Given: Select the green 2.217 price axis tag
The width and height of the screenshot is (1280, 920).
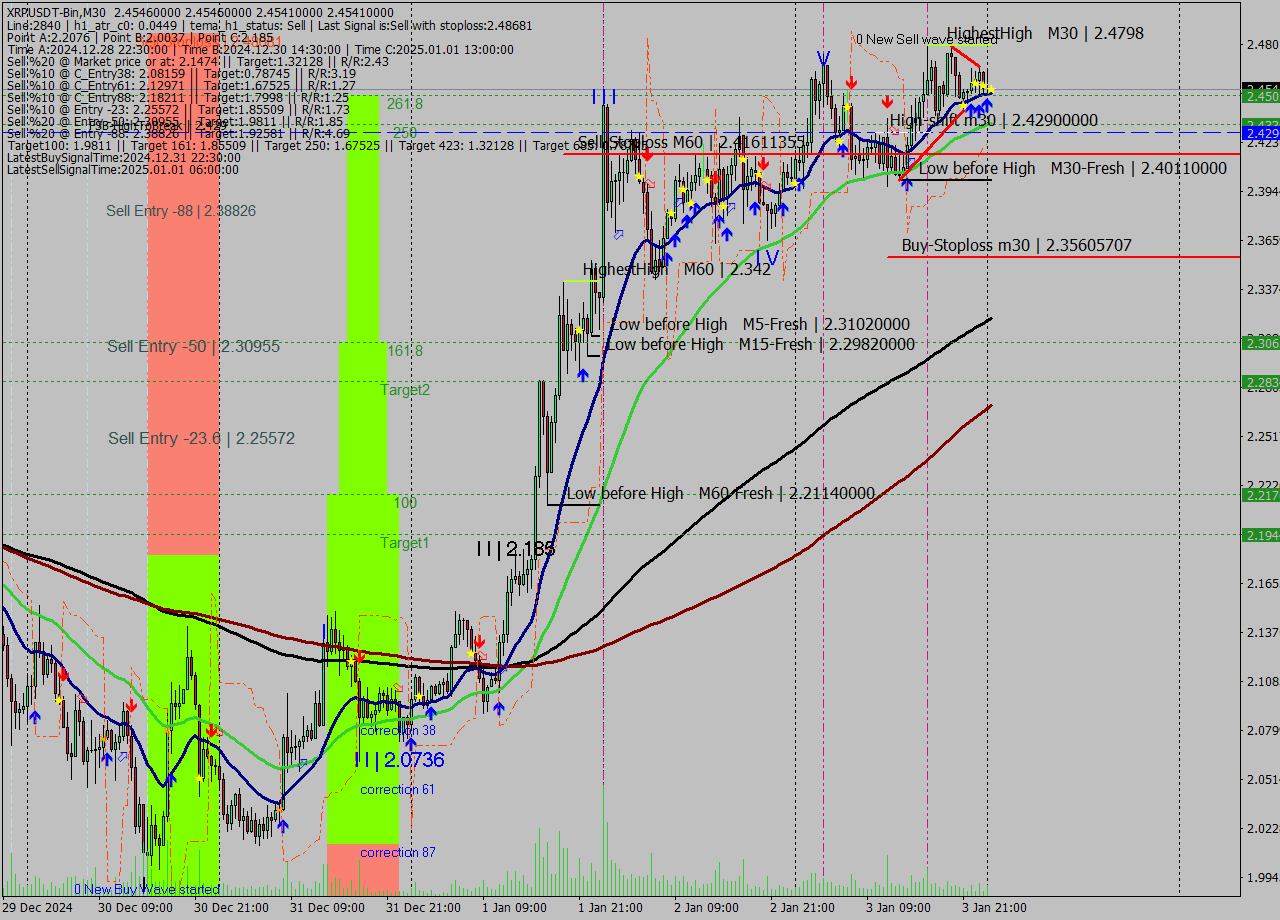Looking at the screenshot, I should pyautogui.click(x=1260, y=495).
